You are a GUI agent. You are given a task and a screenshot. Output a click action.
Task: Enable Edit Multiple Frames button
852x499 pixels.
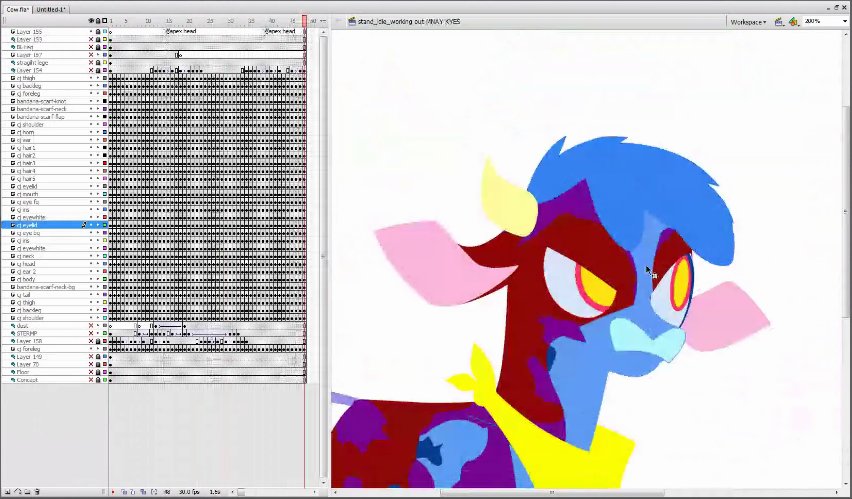(x=143, y=492)
